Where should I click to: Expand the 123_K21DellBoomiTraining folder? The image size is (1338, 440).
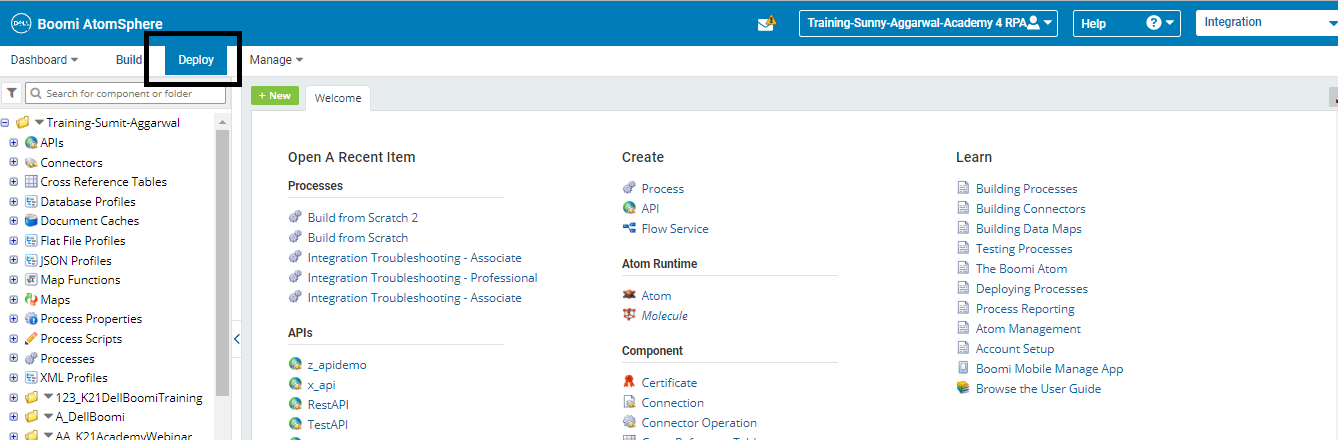coord(13,398)
